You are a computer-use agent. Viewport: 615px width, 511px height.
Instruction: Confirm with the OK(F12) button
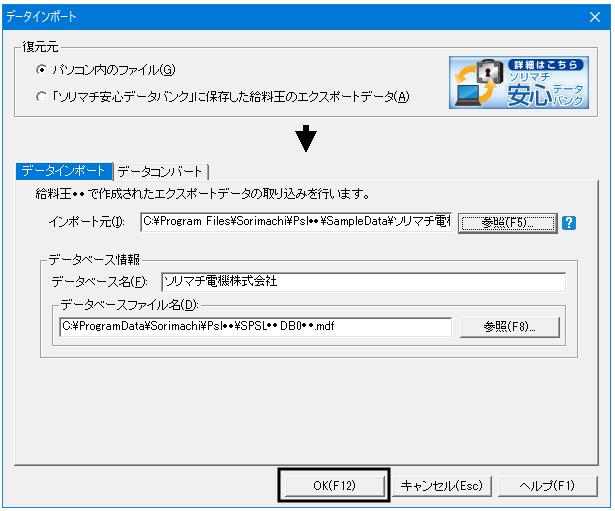click(x=334, y=486)
